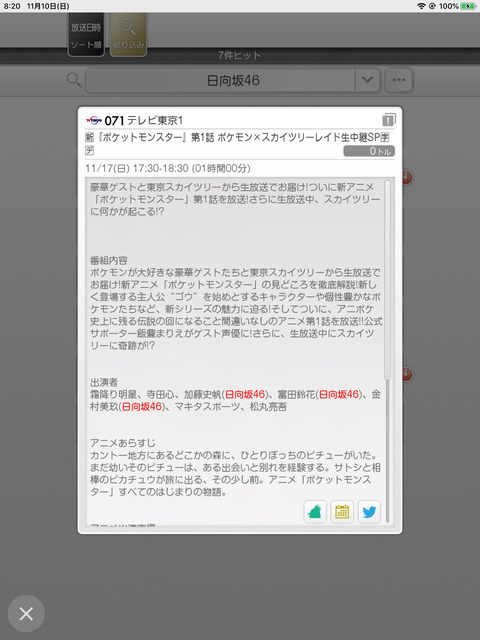The height and width of the screenshot is (640, 480).
Task: Tap the battery indicator in status bar
Action: coord(467,6)
